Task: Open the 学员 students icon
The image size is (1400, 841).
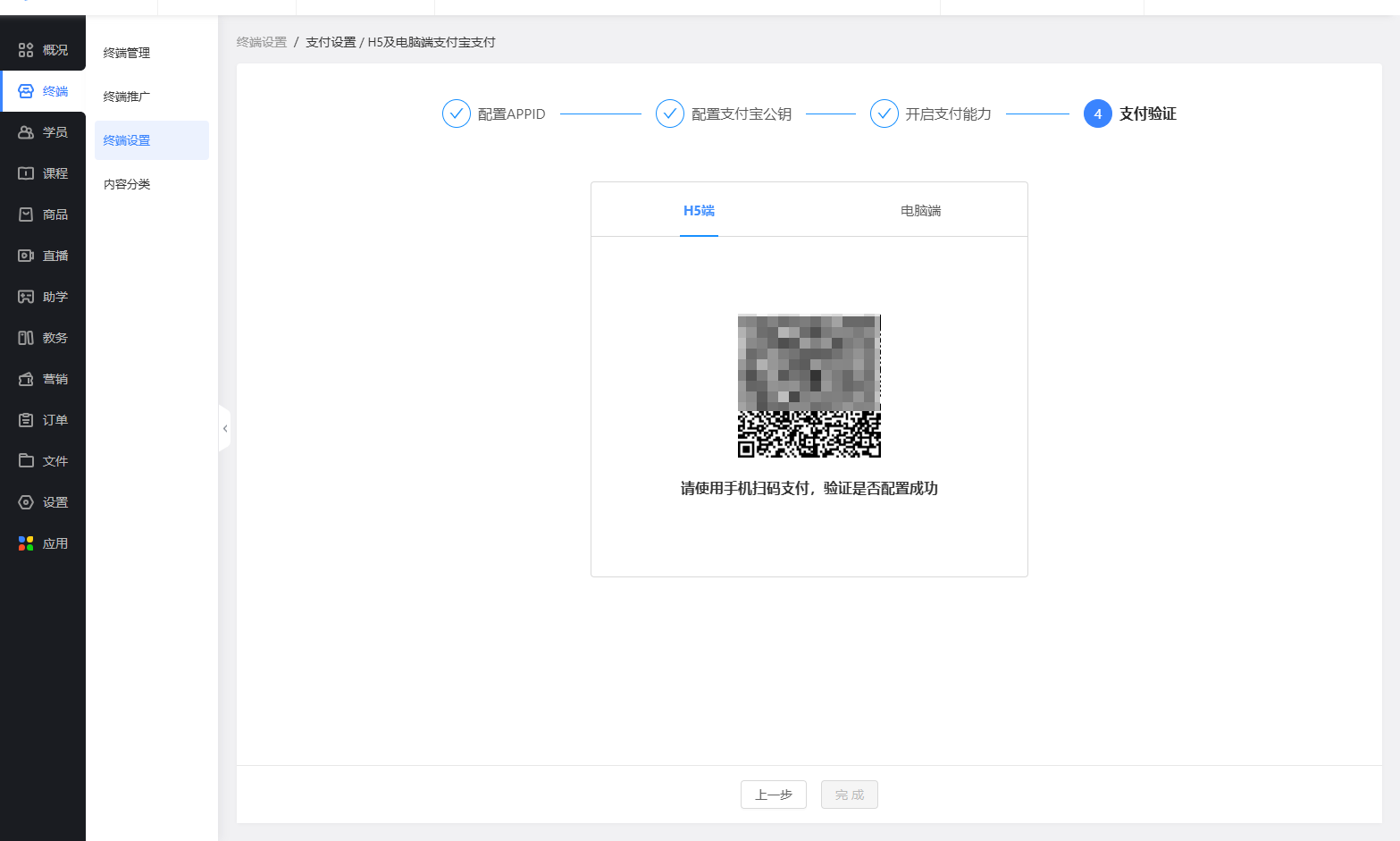Action: click(26, 132)
